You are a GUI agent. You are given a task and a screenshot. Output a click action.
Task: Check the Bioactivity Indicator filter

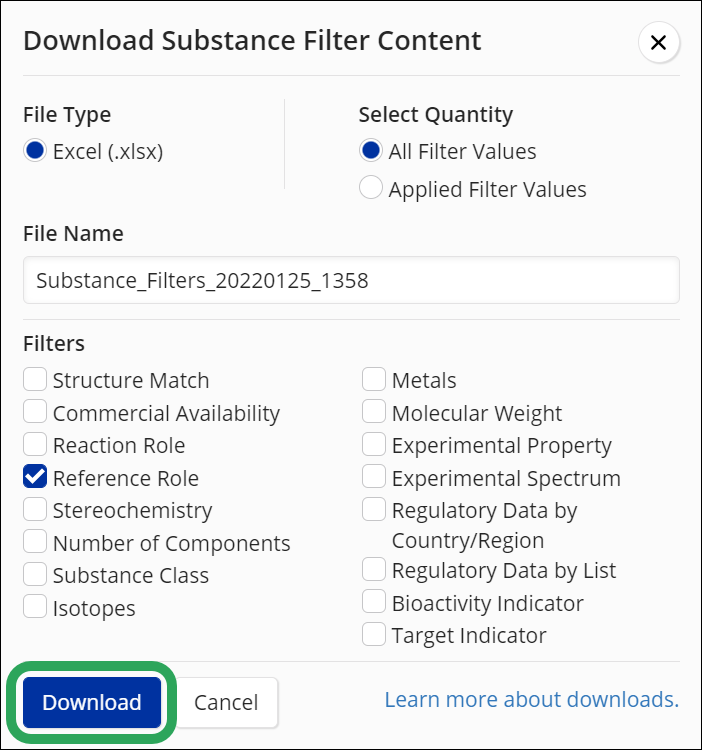point(374,602)
